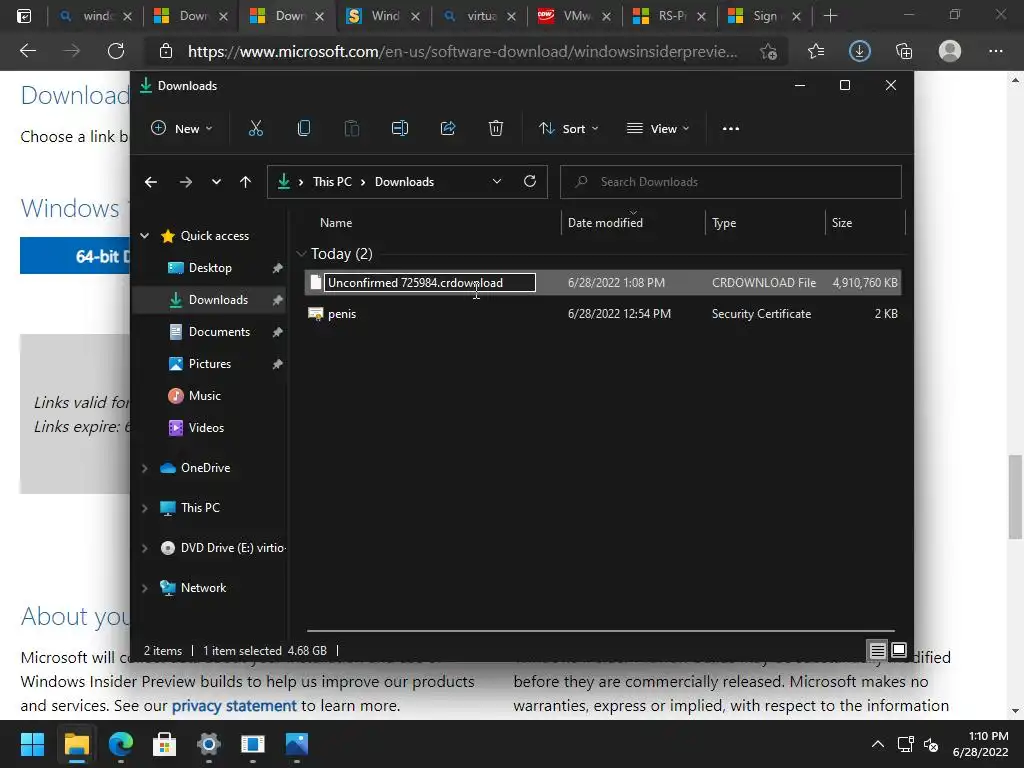Refresh the Downloads folder view

[530, 182]
